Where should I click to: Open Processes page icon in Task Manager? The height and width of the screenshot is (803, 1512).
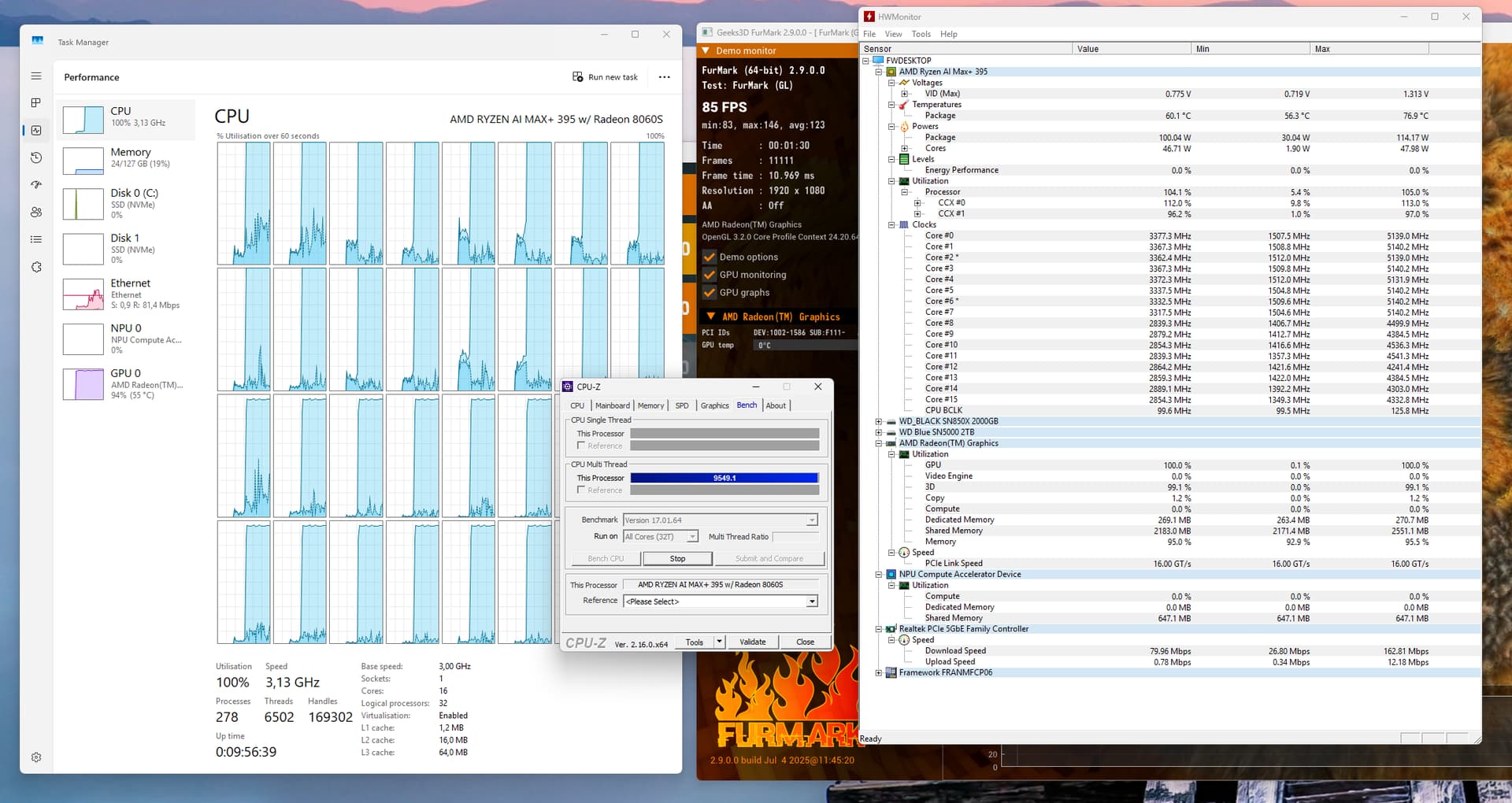[x=36, y=103]
